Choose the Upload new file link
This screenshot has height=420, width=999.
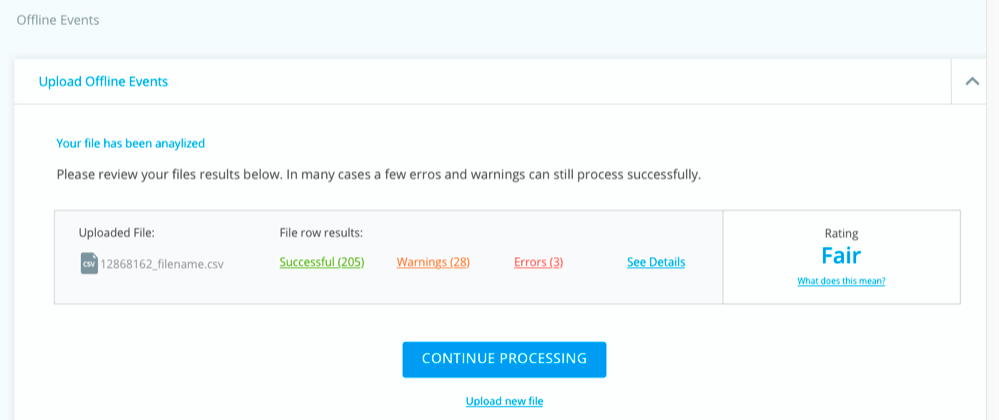[504, 401]
